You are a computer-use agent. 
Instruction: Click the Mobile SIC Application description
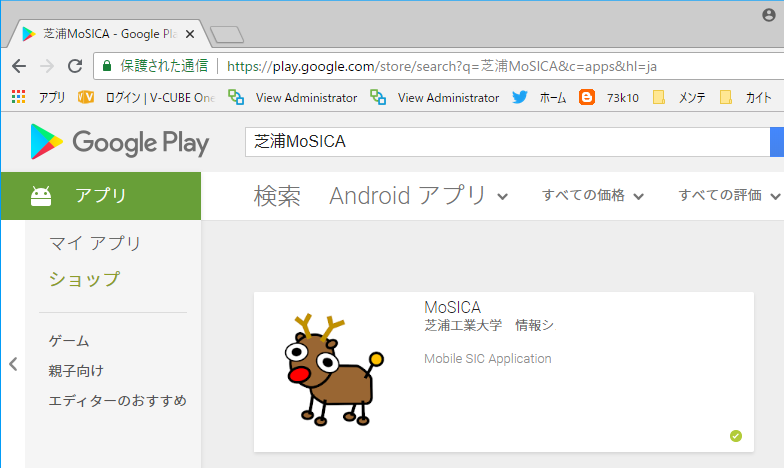coord(488,358)
